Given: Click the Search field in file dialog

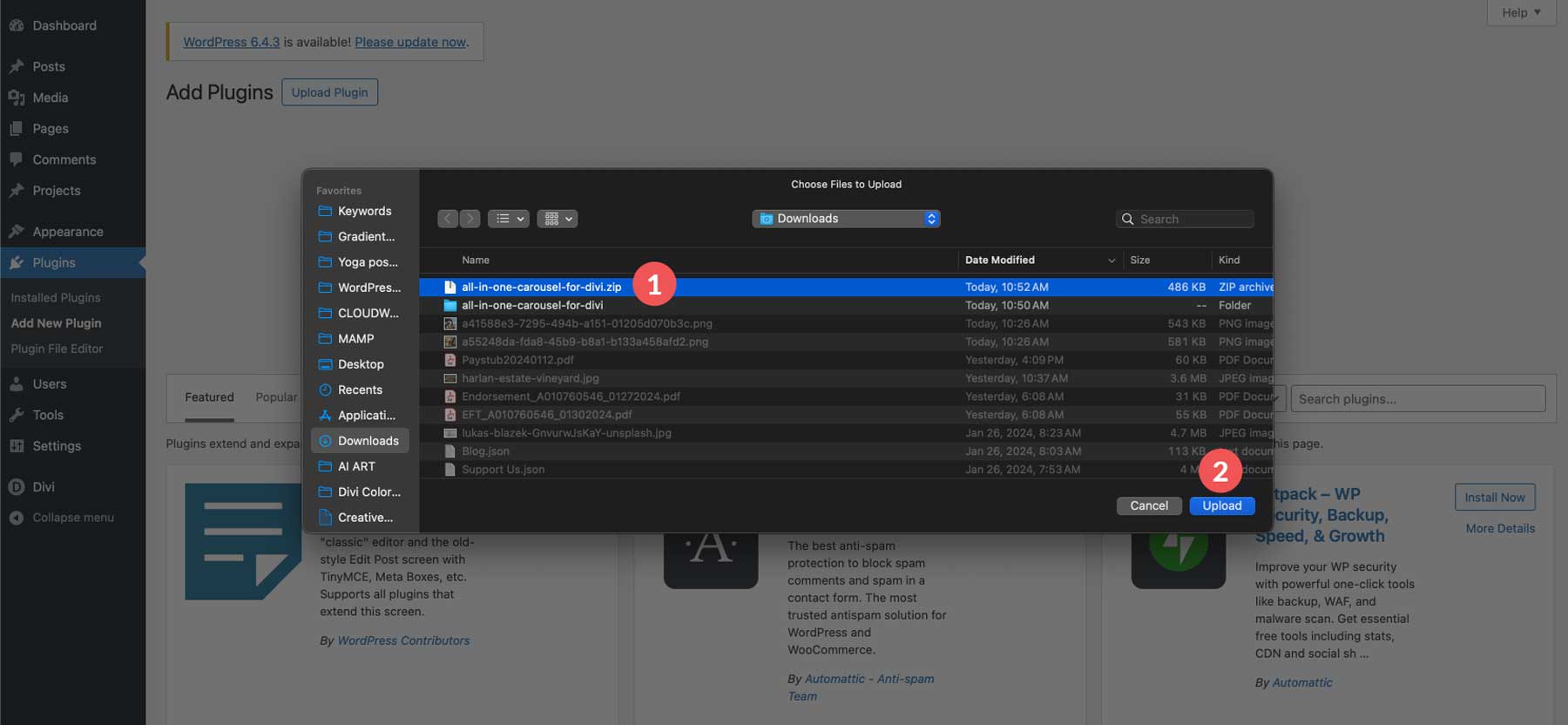Looking at the screenshot, I should point(1185,219).
